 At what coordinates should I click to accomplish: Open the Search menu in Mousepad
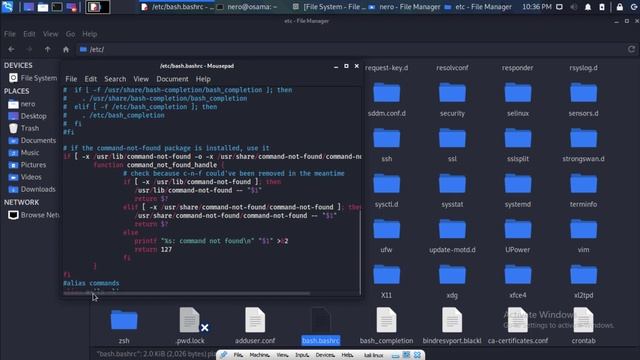[115, 79]
